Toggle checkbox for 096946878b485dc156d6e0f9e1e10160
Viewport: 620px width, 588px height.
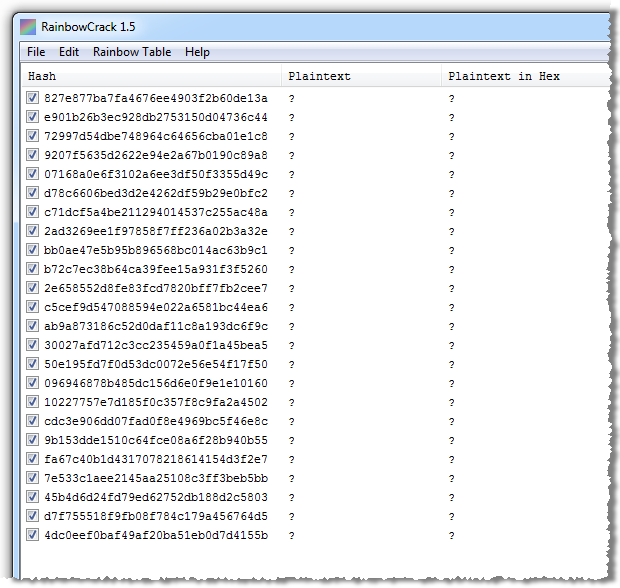click(32, 382)
